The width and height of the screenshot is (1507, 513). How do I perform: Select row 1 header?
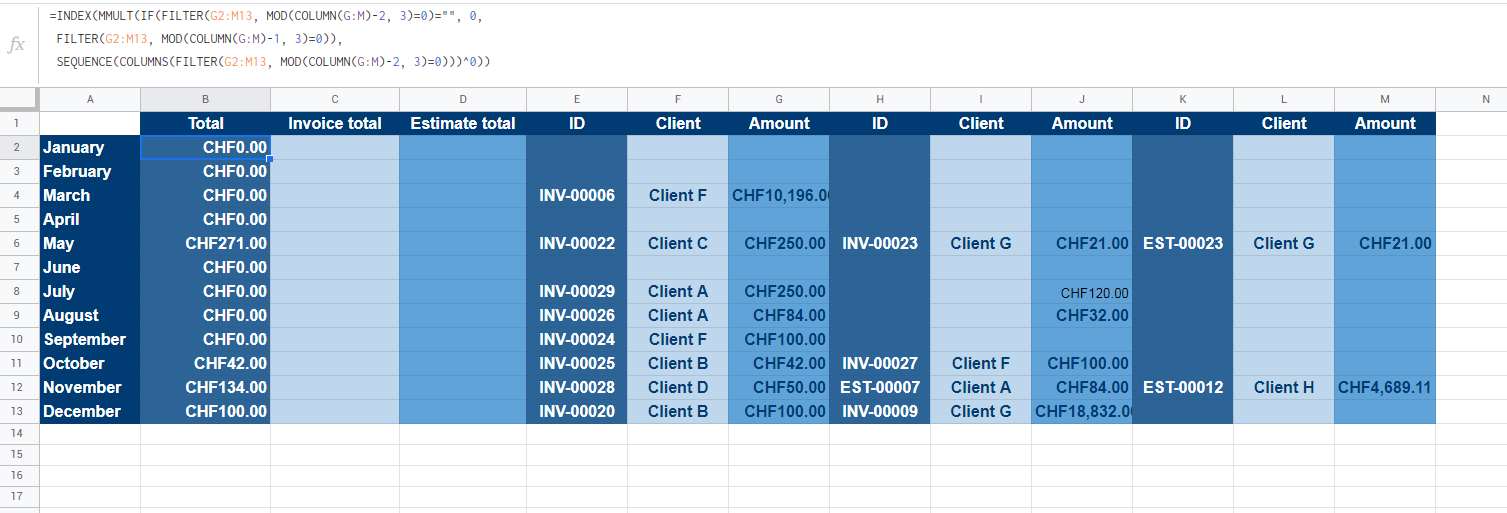coord(20,123)
